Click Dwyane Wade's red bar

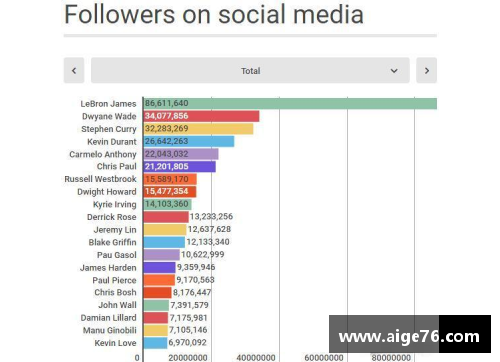click(201, 116)
